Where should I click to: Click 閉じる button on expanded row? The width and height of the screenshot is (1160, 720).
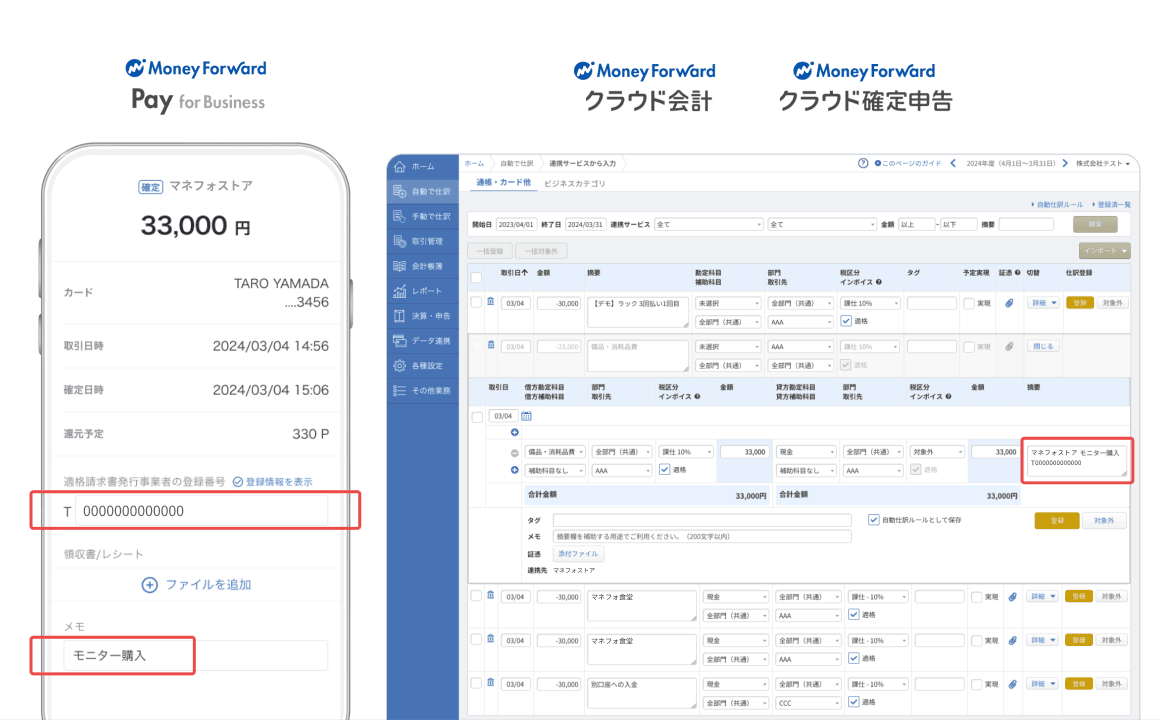pos(1043,347)
